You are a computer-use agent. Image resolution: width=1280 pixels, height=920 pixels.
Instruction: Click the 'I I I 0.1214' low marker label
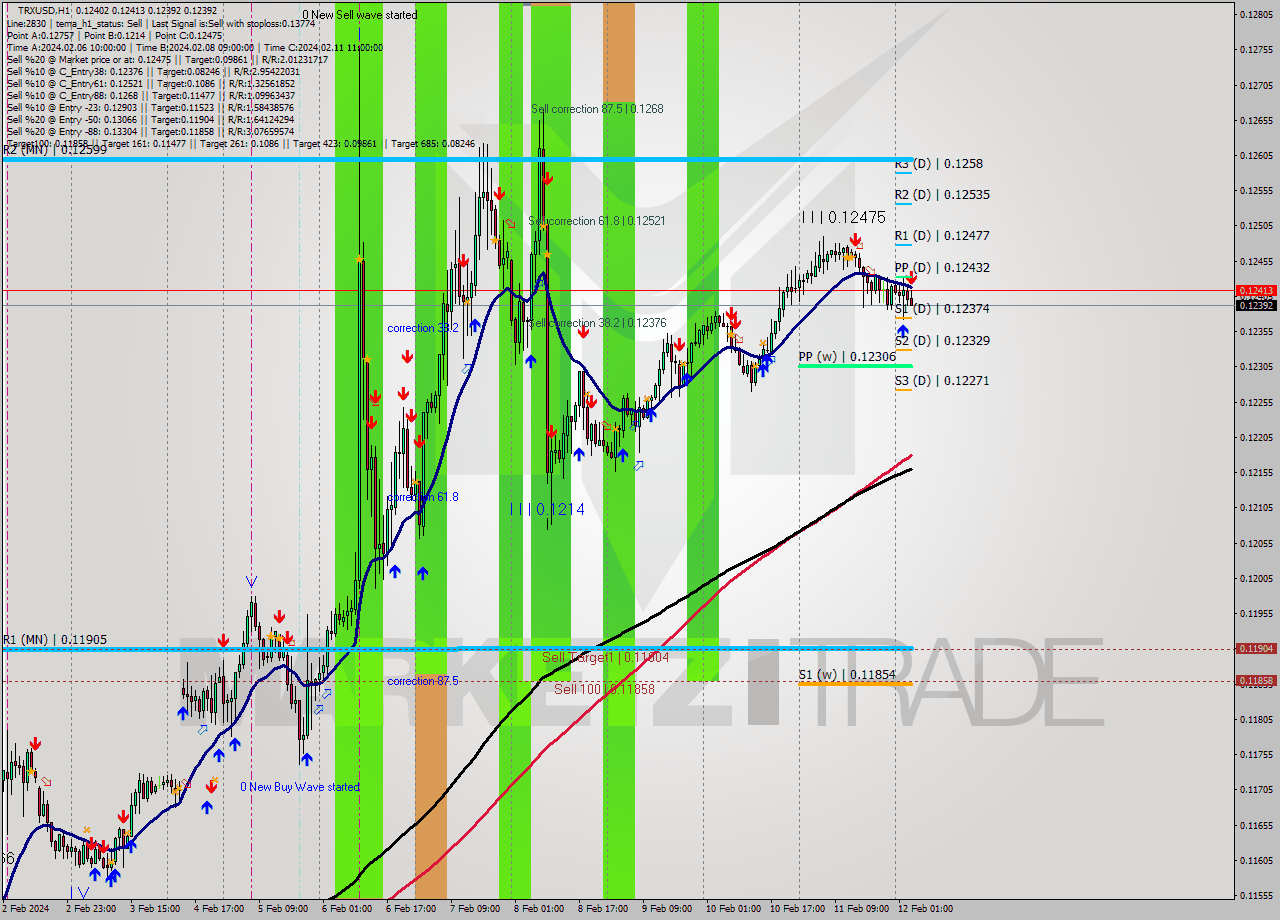coord(547,509)
